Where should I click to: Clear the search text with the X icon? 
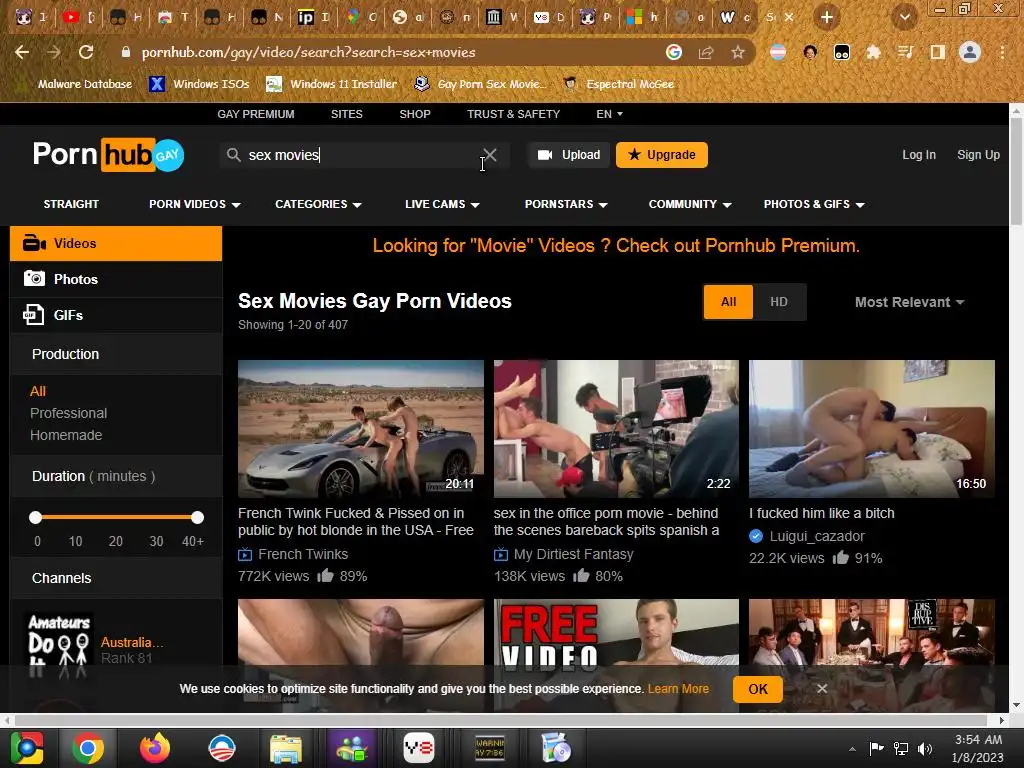coord(490,155)
